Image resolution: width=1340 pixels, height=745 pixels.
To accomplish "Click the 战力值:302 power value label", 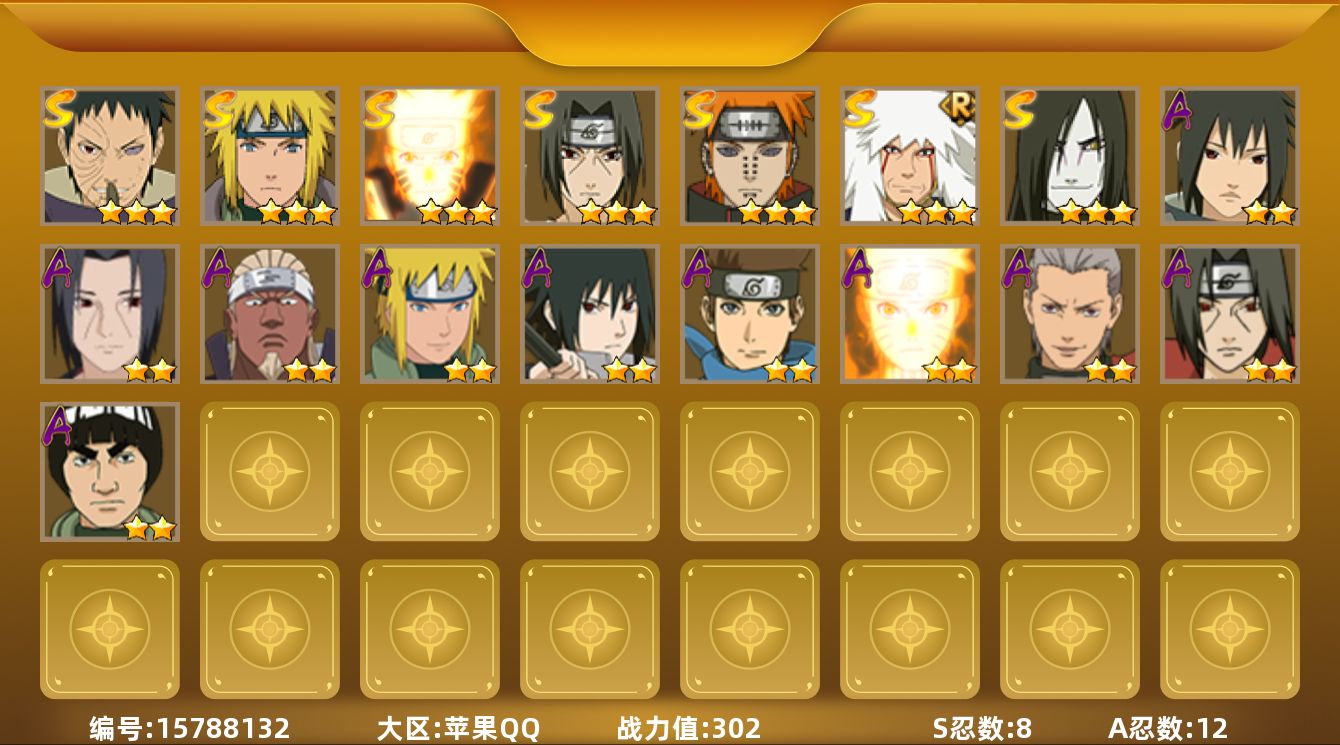I will coord(689,728).
